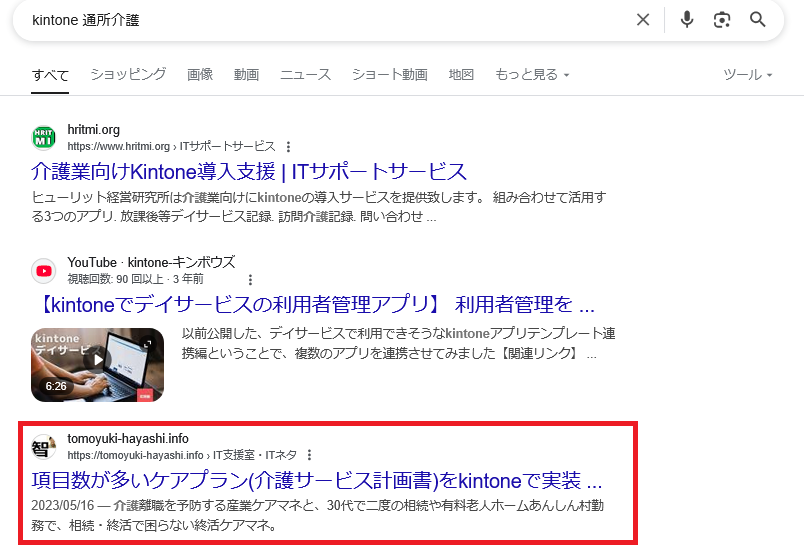Viewport: 804px width, 547px height.
Task: Click the 視聴回数: 90 回以上 · 3 年前 text
Action: click(135, 279)
